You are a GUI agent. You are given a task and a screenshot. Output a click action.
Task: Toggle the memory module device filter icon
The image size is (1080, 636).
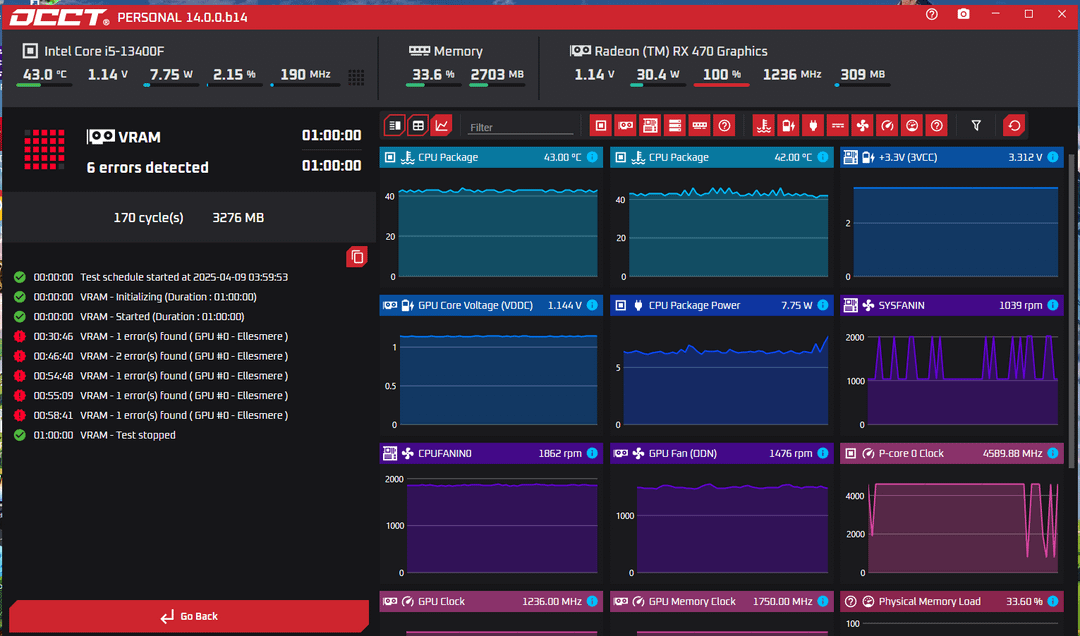point(700,125)
